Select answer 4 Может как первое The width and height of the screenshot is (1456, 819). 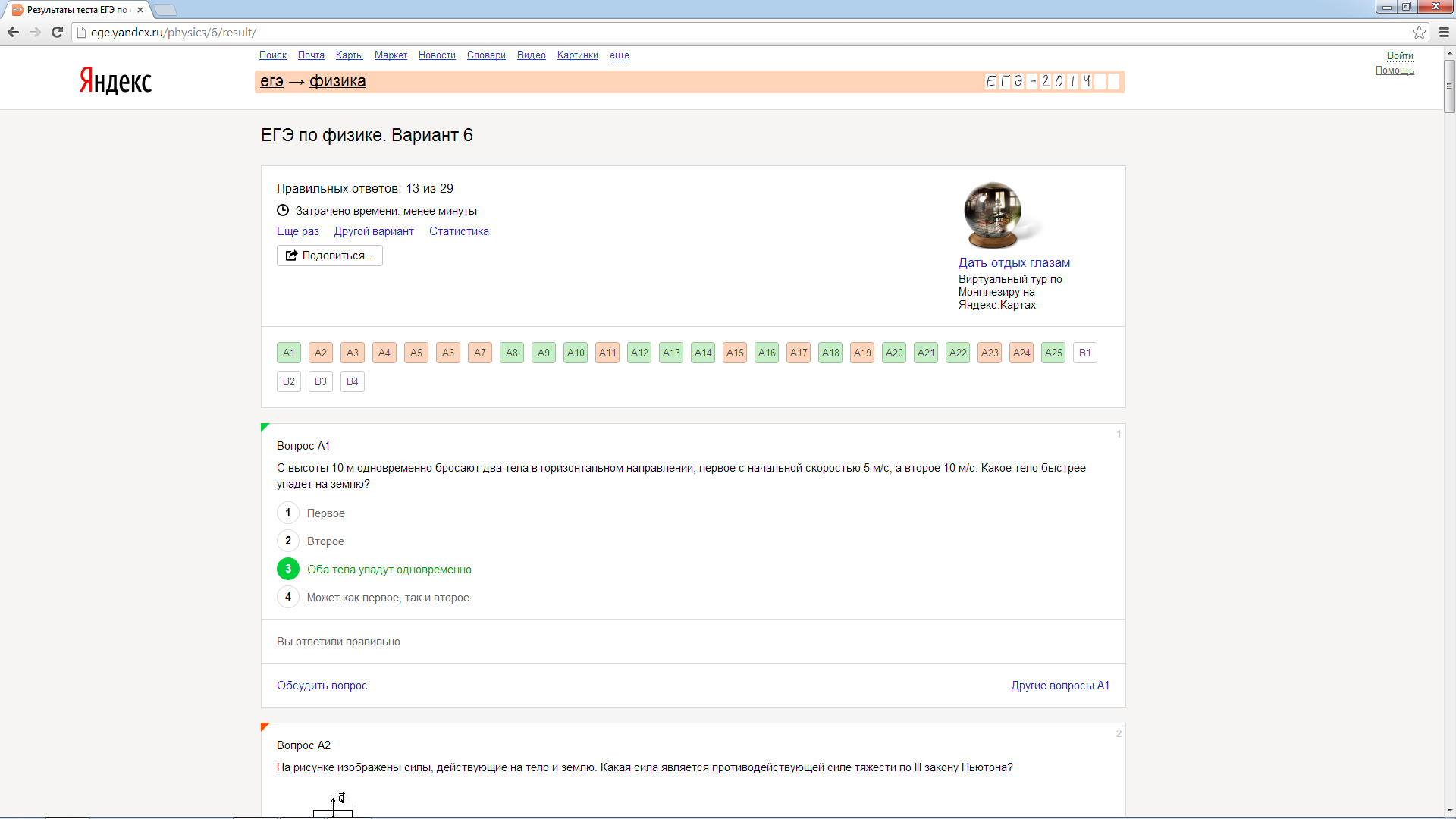coord(288,598)
